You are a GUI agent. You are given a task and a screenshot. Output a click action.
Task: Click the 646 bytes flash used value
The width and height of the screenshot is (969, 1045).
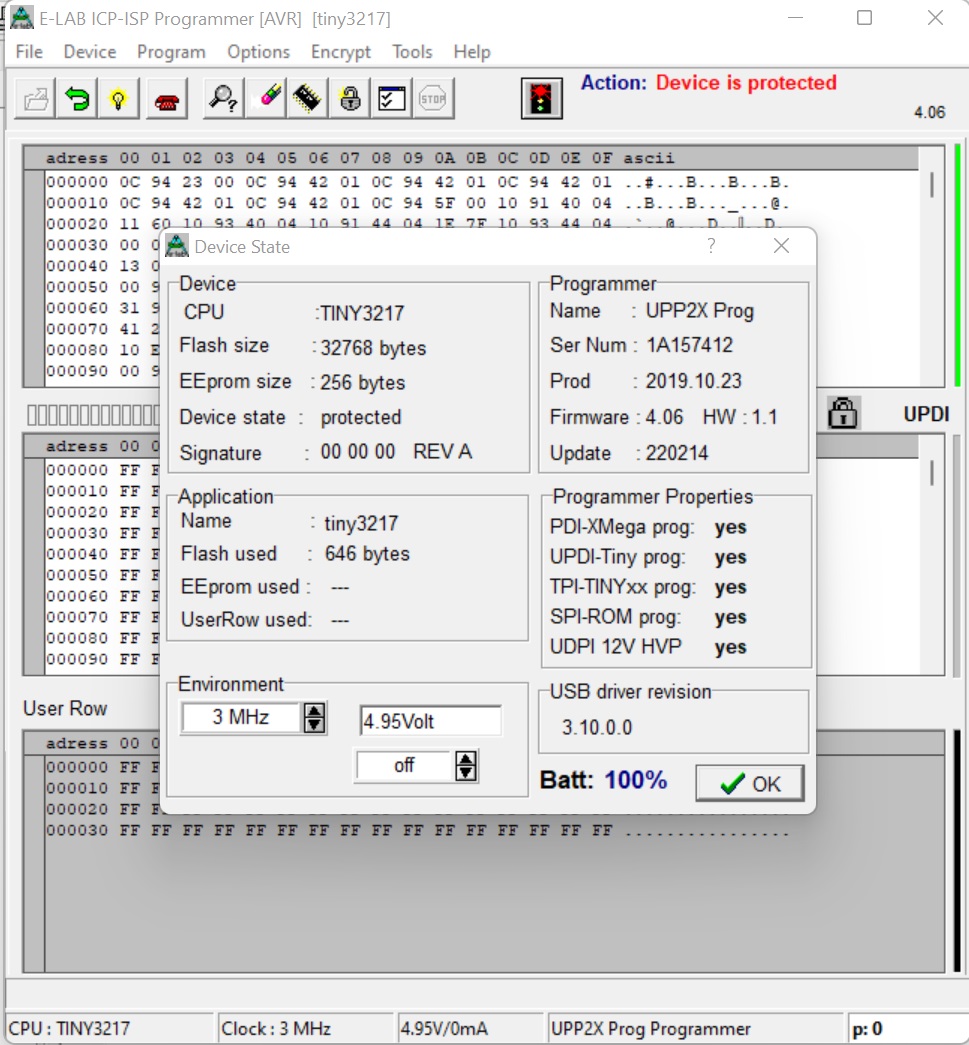pyautogui.click(x=367, y=553)
